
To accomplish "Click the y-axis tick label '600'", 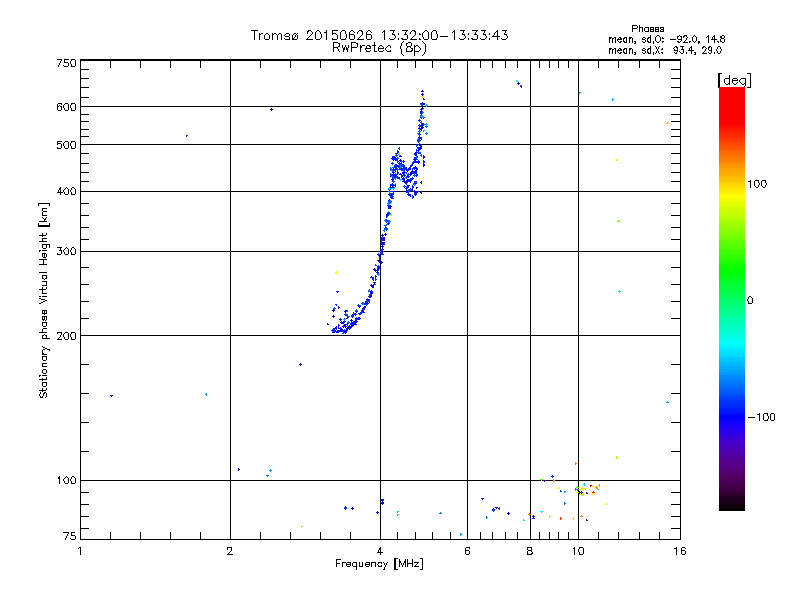I will click(x=66, y=107).
